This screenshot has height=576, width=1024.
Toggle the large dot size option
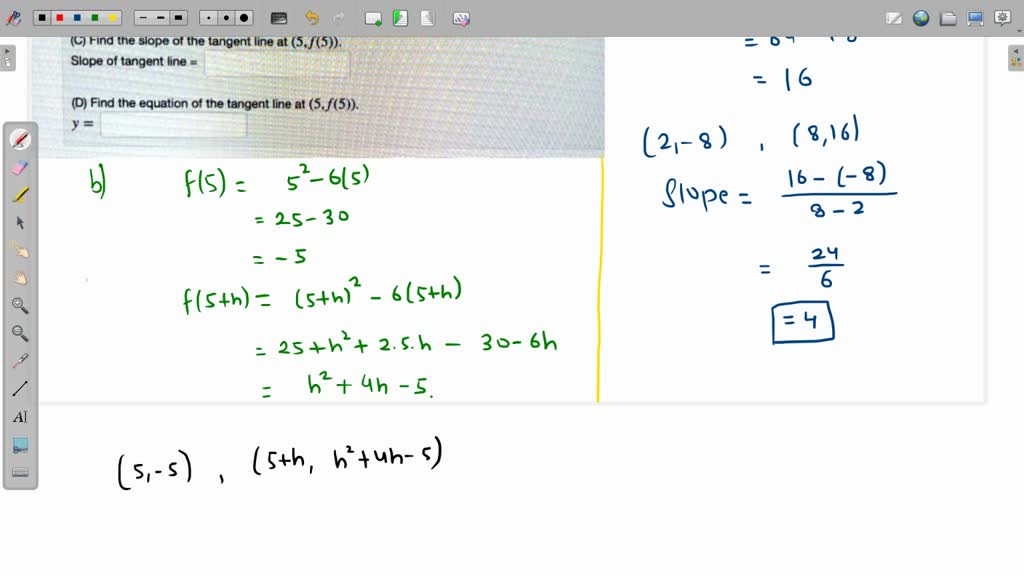tap(243, 17)
